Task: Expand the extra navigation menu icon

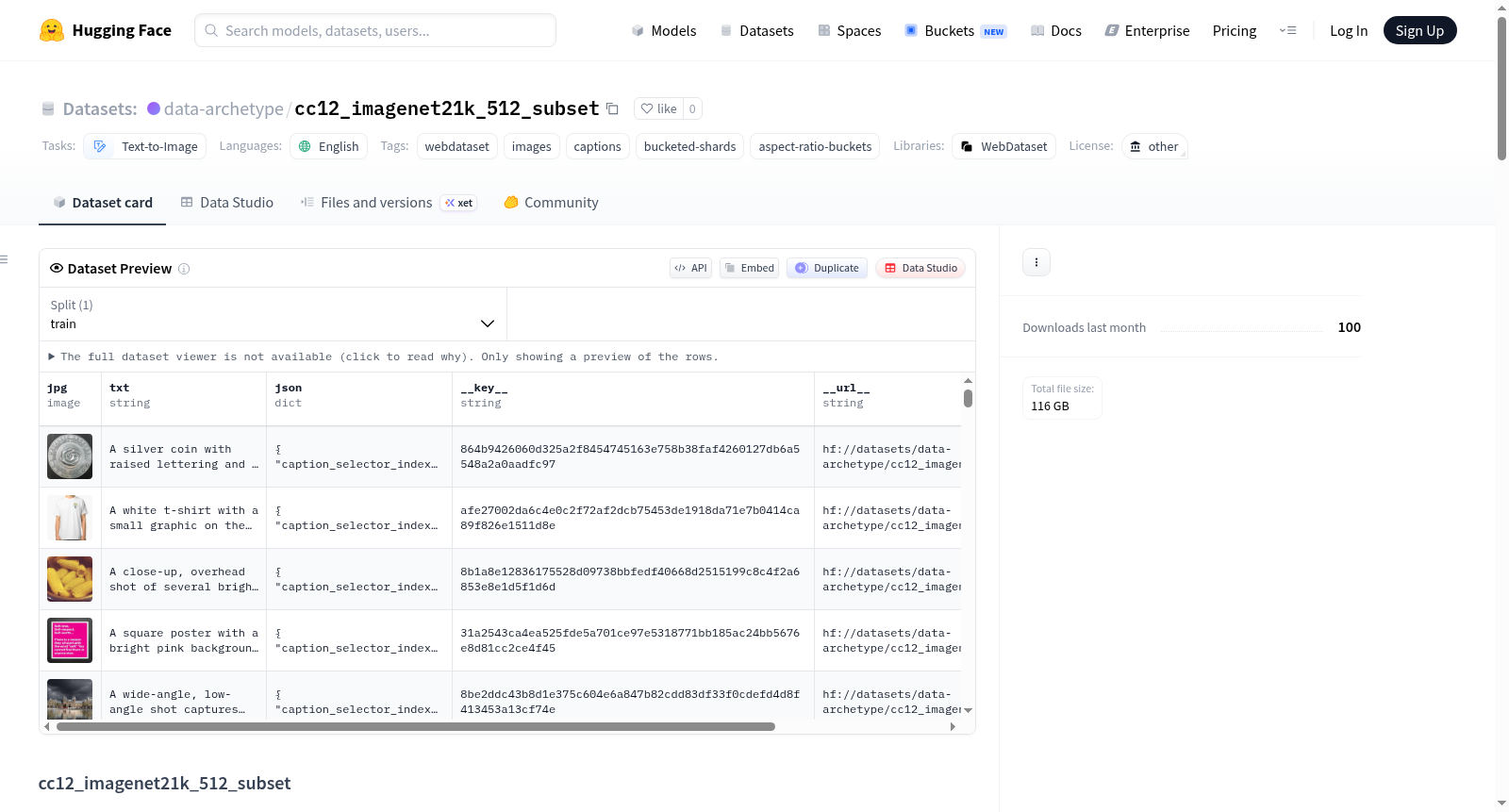Action: click(1287, 30)
